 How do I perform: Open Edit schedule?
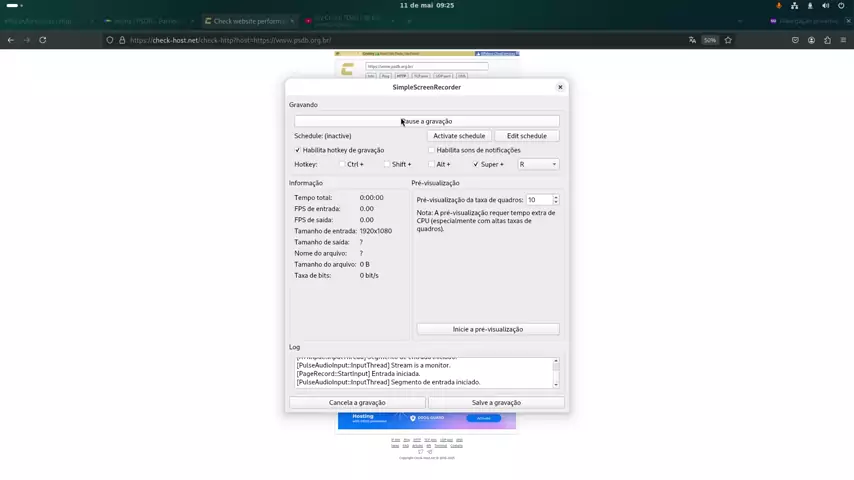click(x=527, y=136)
